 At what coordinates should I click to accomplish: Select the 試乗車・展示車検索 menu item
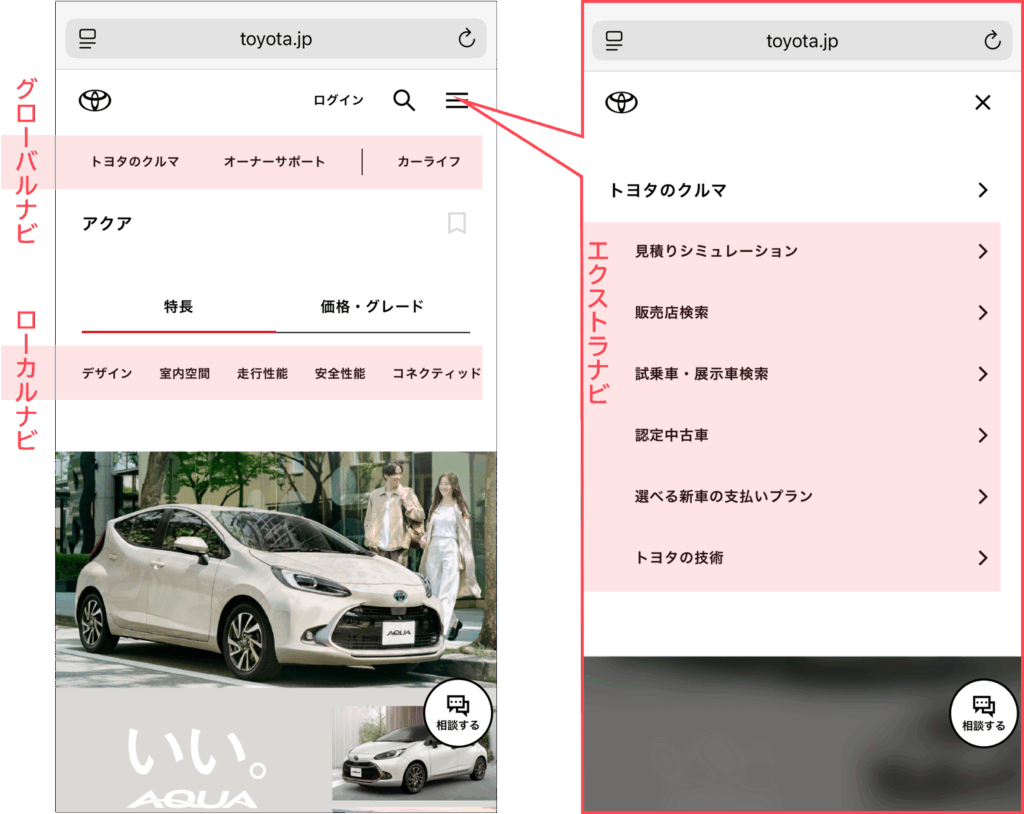coord(702,374)
